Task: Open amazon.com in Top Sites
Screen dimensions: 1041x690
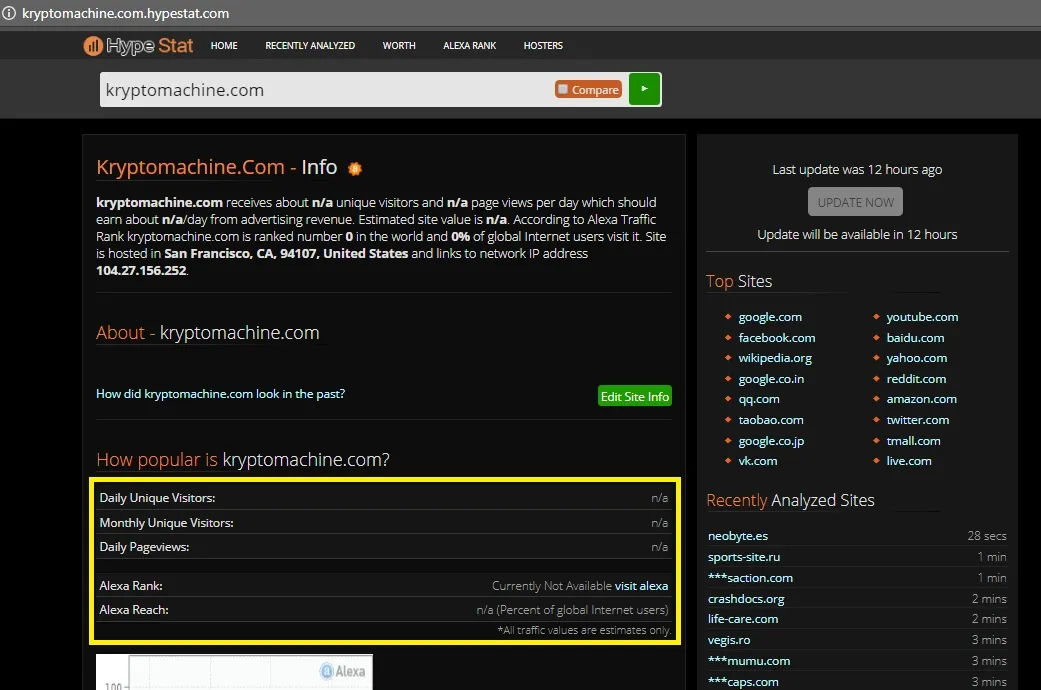Action: [921, 399]
